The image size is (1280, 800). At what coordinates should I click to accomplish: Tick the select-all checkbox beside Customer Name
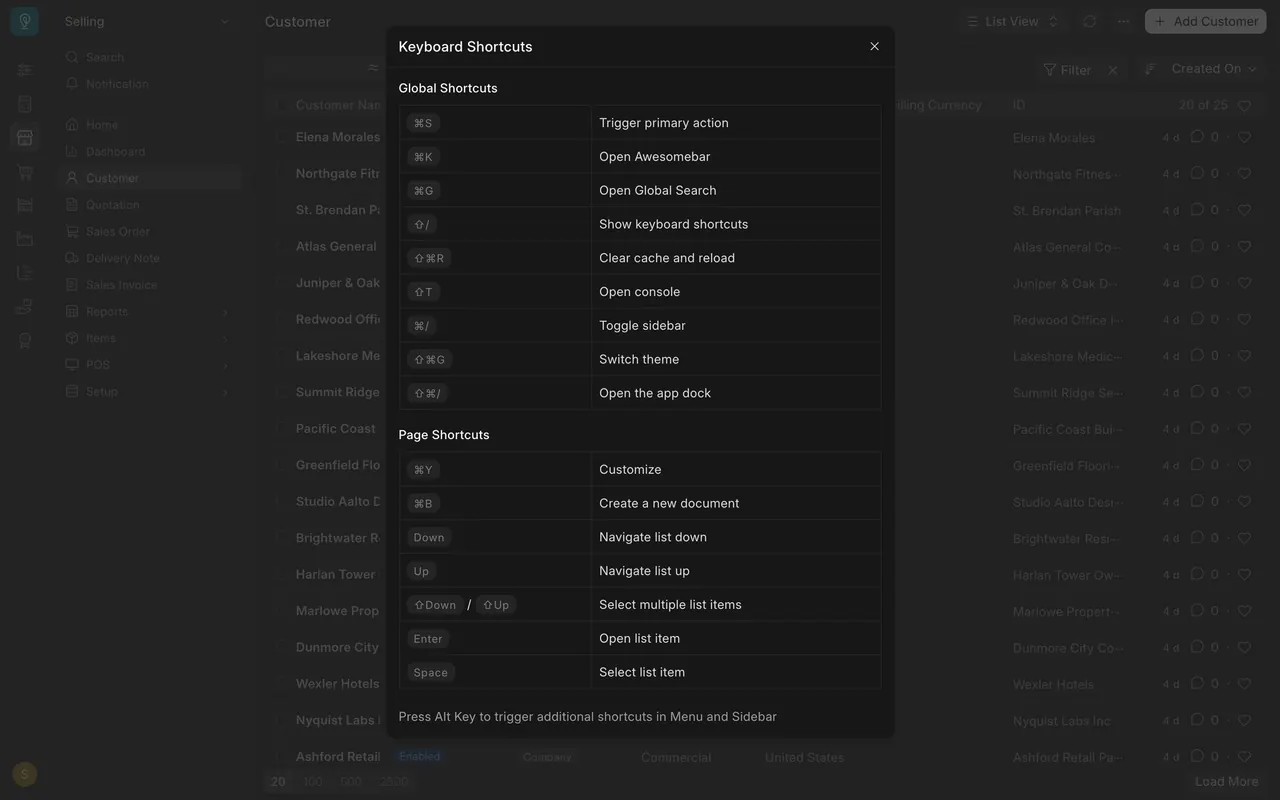coord(280,105)
